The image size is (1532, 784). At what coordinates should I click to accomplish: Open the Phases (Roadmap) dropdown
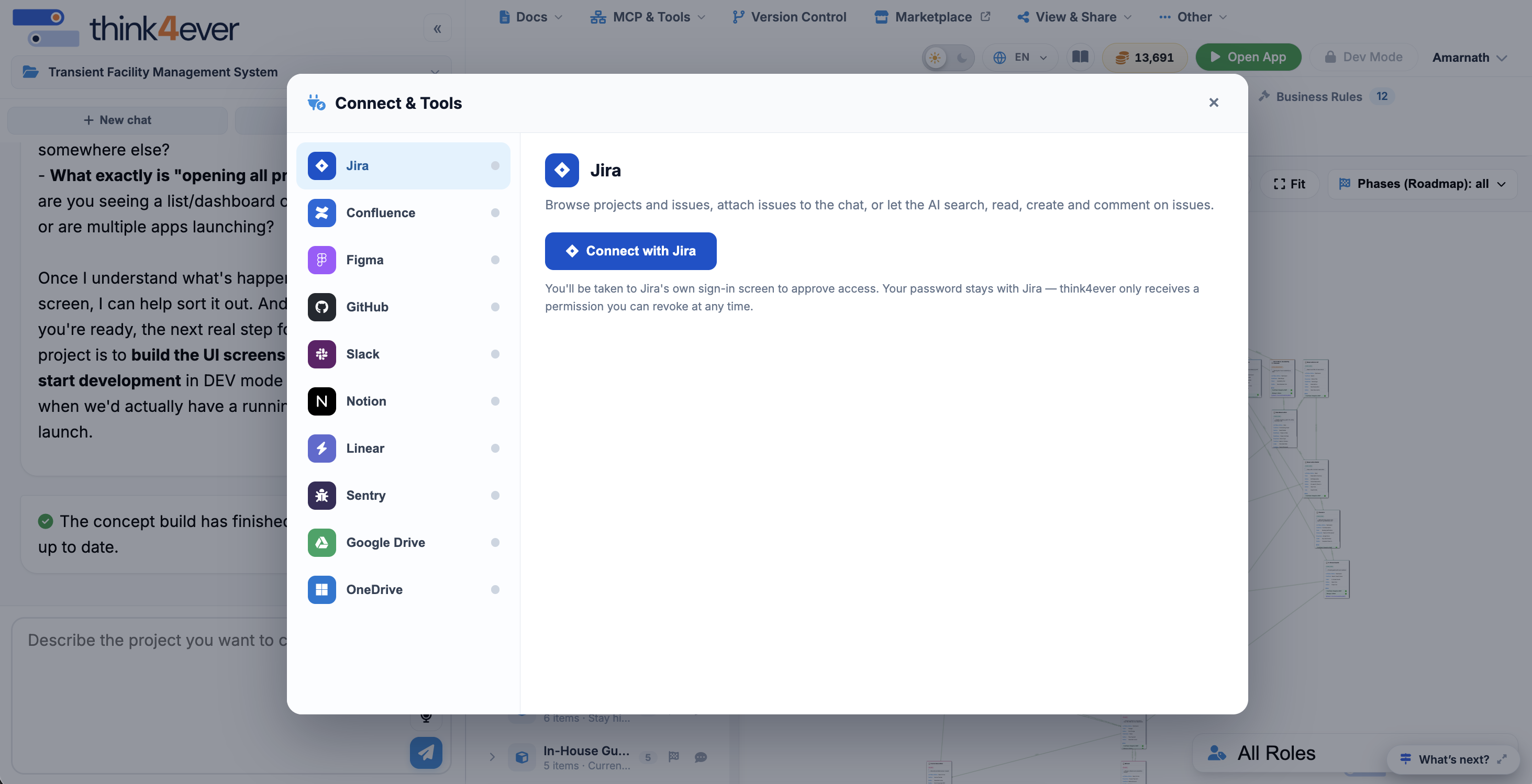1422,184
